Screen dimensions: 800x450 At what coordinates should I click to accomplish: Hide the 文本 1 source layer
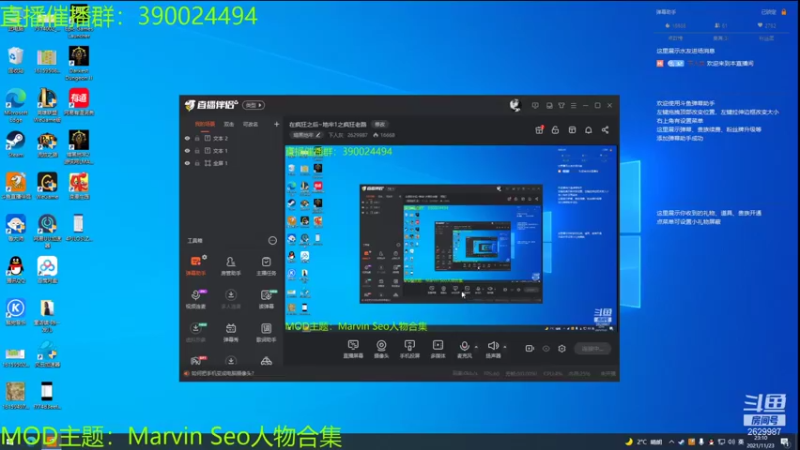(187, 151)
